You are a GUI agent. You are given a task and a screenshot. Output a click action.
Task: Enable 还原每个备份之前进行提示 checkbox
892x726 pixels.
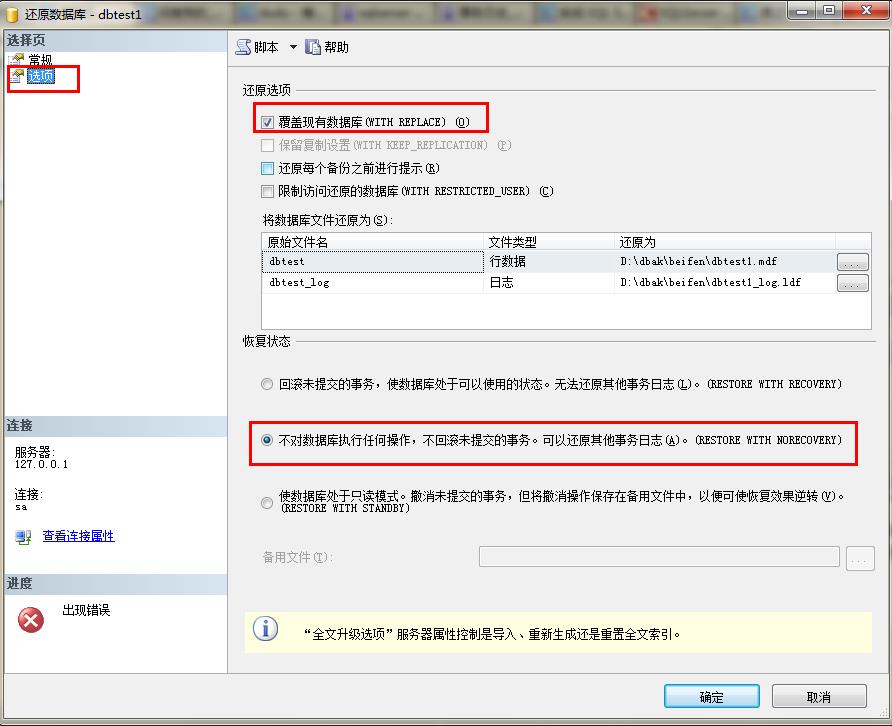(x=267, y=168)
